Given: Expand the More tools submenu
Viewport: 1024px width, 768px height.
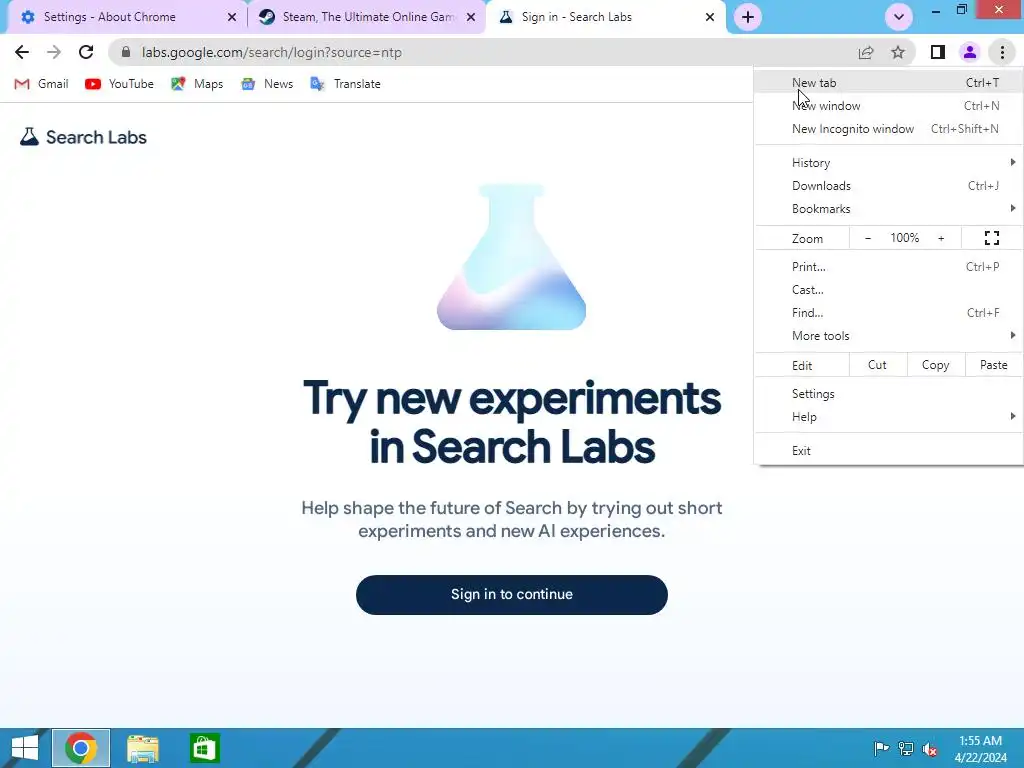Looking at the screenshot, I should point(888,336).
